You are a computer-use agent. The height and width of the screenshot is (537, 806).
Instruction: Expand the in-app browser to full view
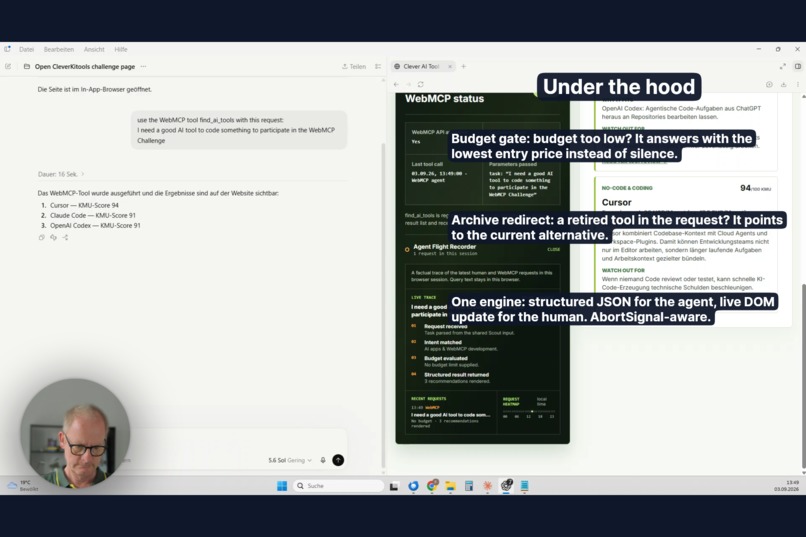[x=782, y=66]
